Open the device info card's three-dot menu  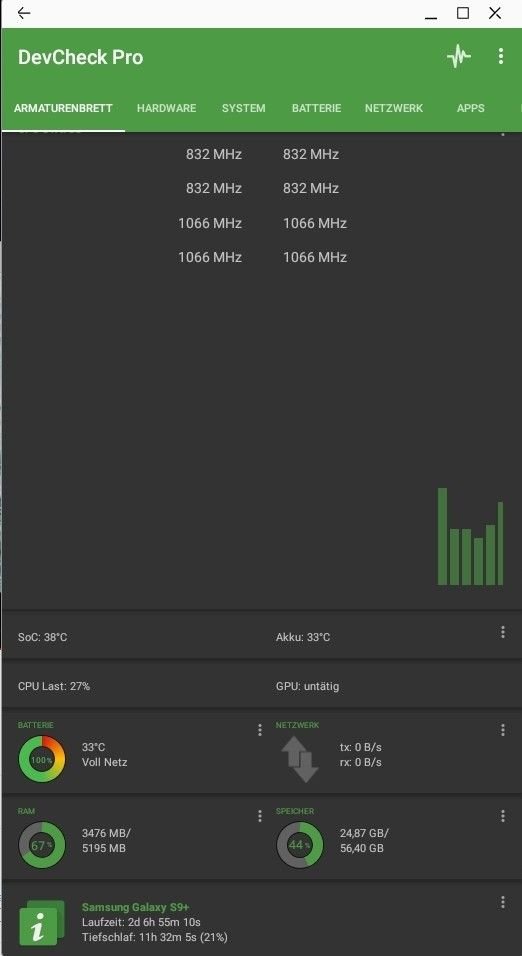(x=502, y=902)
